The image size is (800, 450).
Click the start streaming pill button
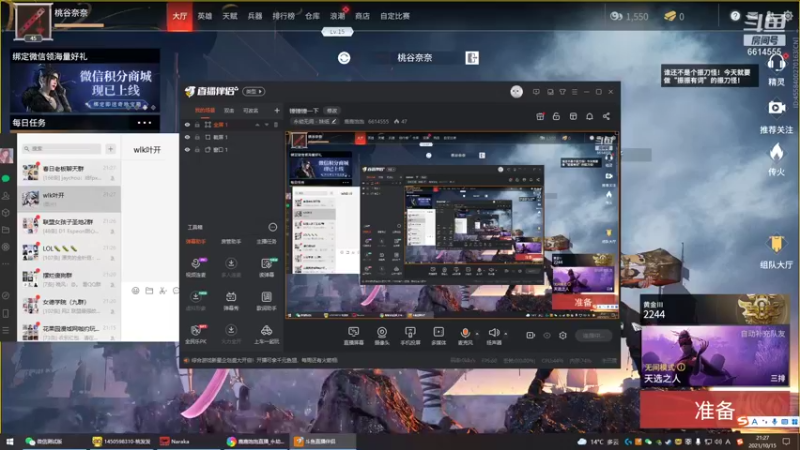(593, 335)
